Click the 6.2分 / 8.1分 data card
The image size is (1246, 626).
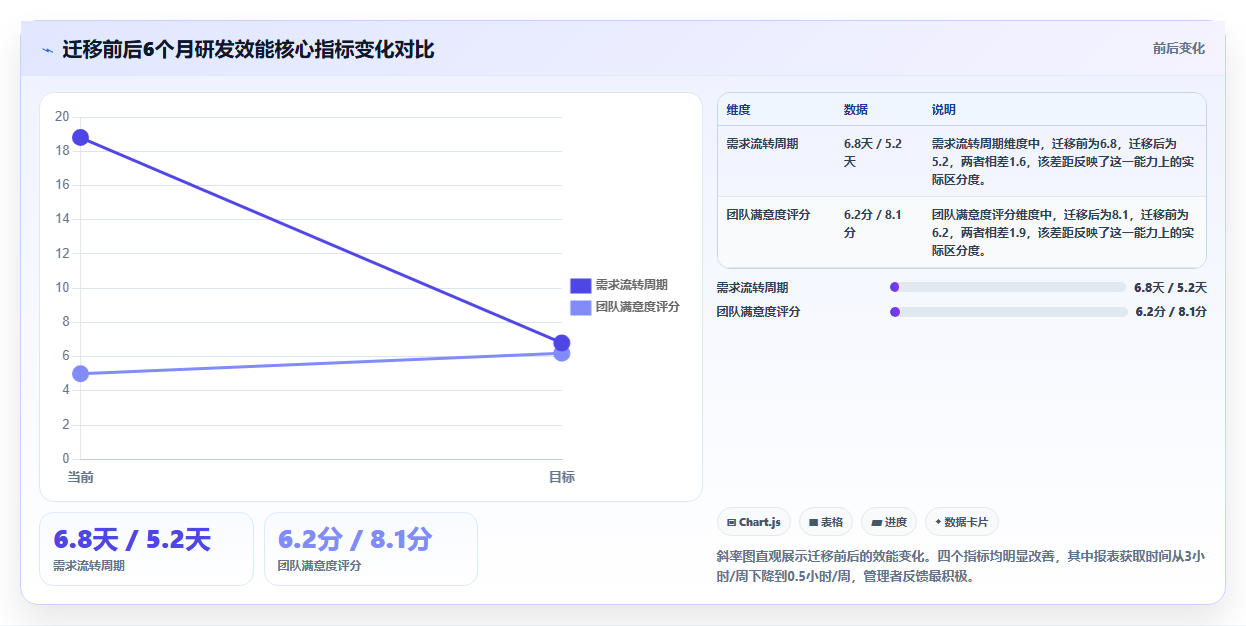(x=371, y=549)
